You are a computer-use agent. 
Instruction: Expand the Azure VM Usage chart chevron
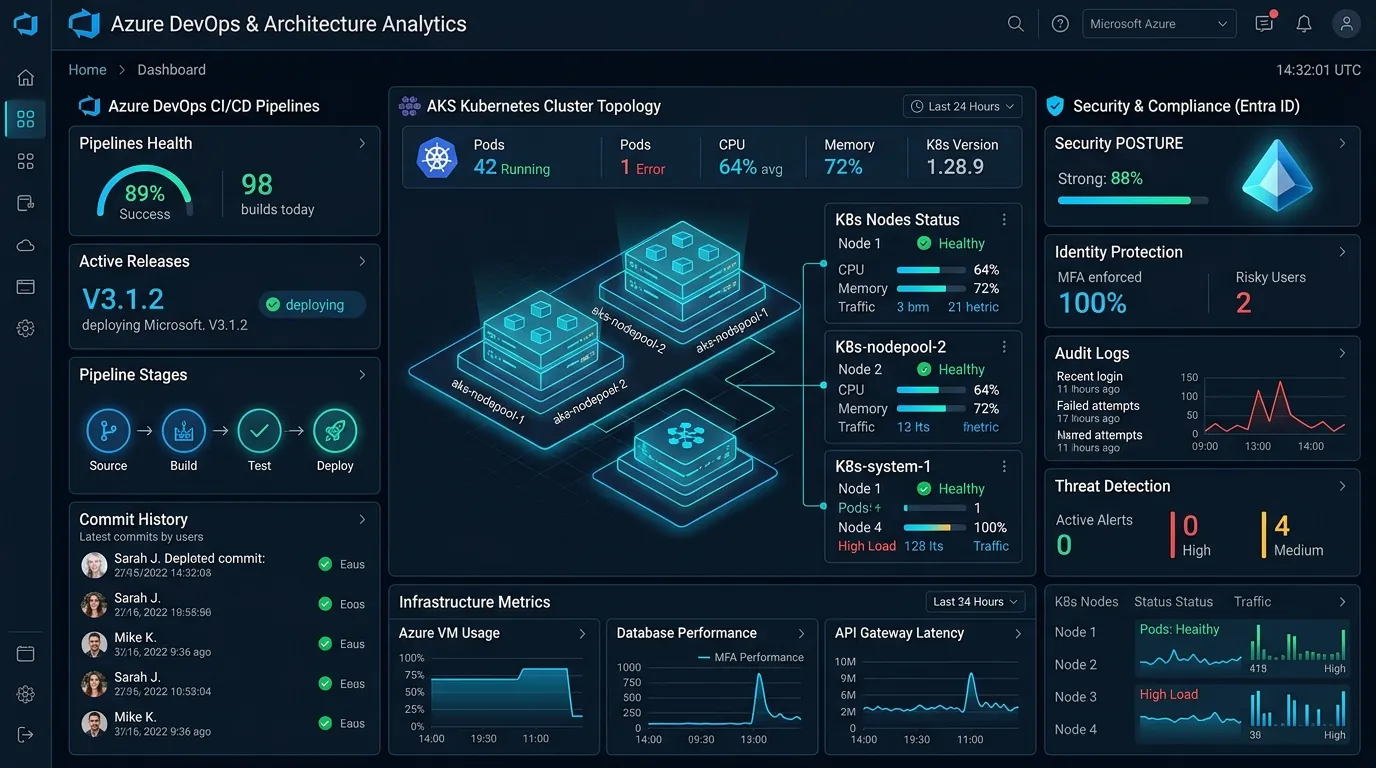point(582,633)
